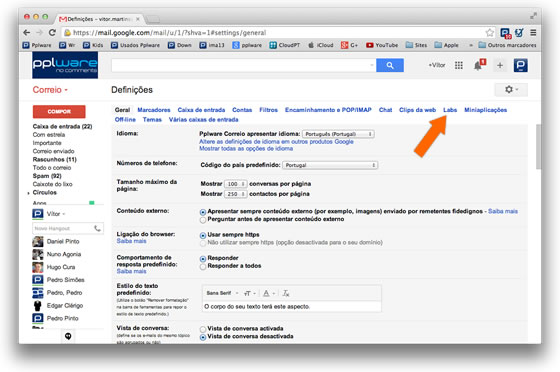Open CloudPT bookmark
Viewport: 560px width, 372px height.
pyautogui.click(x=285, y=45)
